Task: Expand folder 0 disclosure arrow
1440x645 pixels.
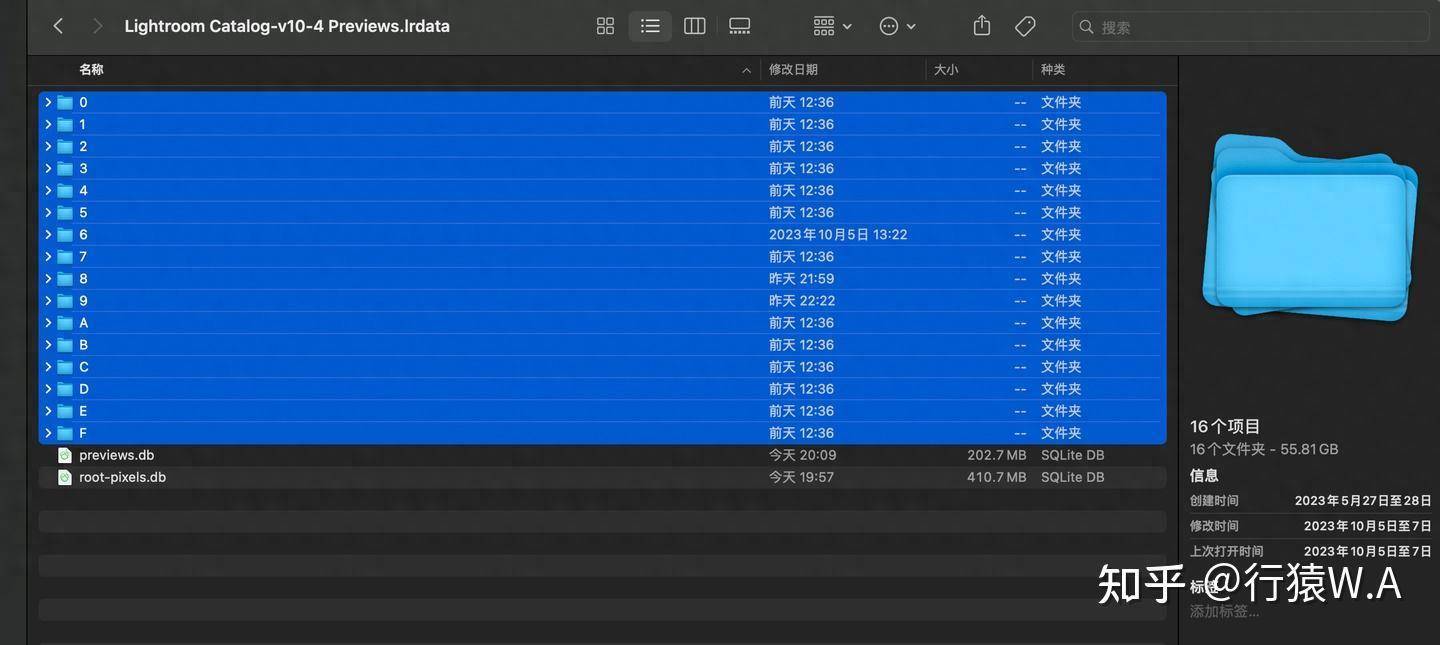Action: click(x=48, y=102)
